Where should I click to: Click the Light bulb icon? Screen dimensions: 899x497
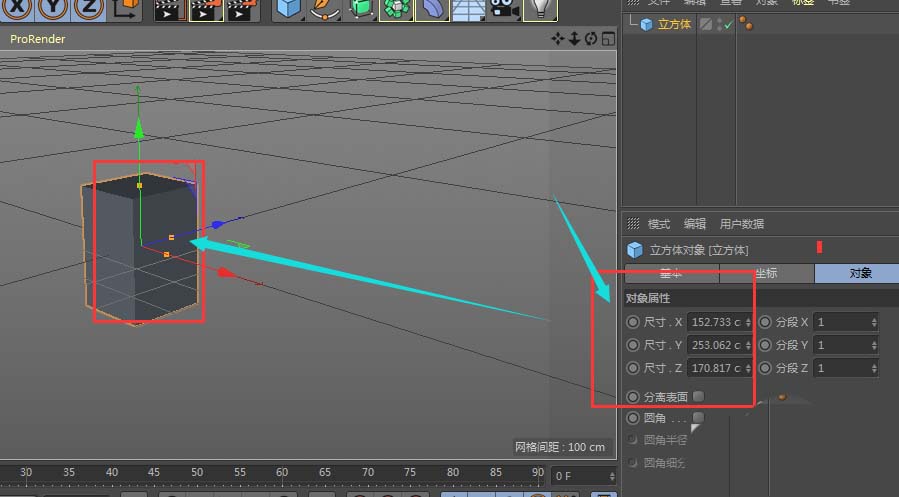[x=540, y=9]
